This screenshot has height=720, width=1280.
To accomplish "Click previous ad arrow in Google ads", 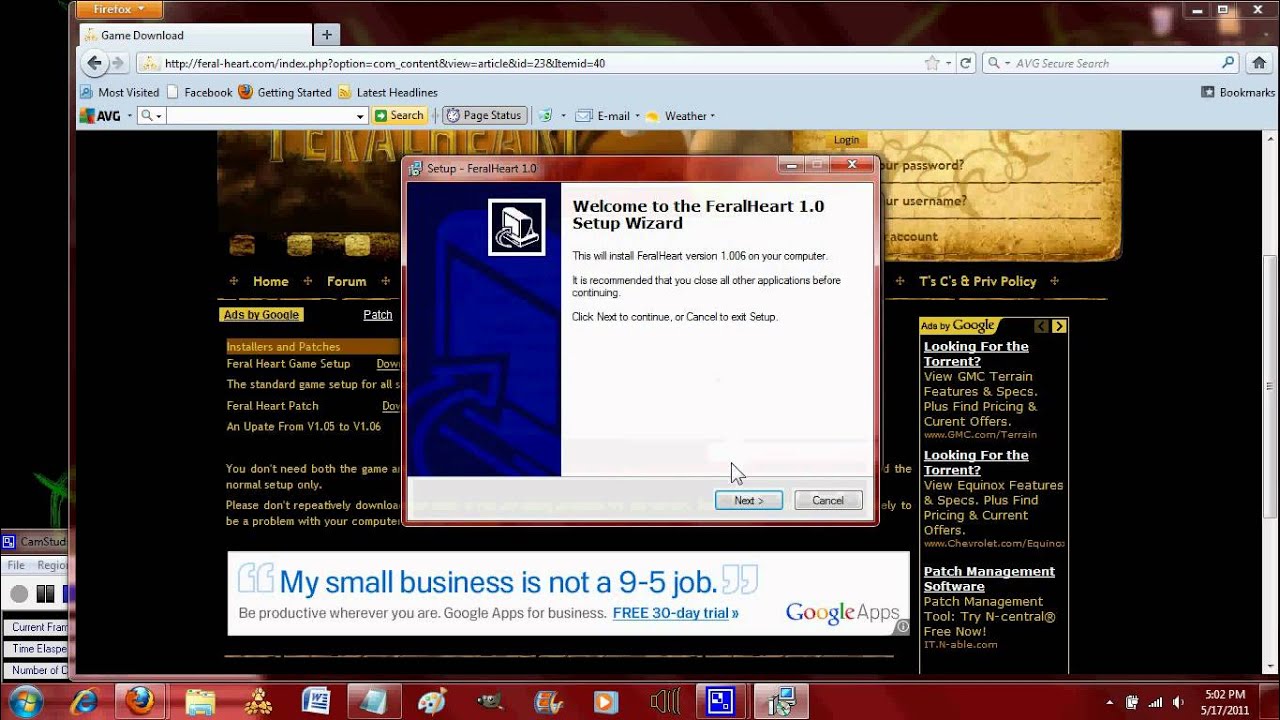I will 1041,326.
